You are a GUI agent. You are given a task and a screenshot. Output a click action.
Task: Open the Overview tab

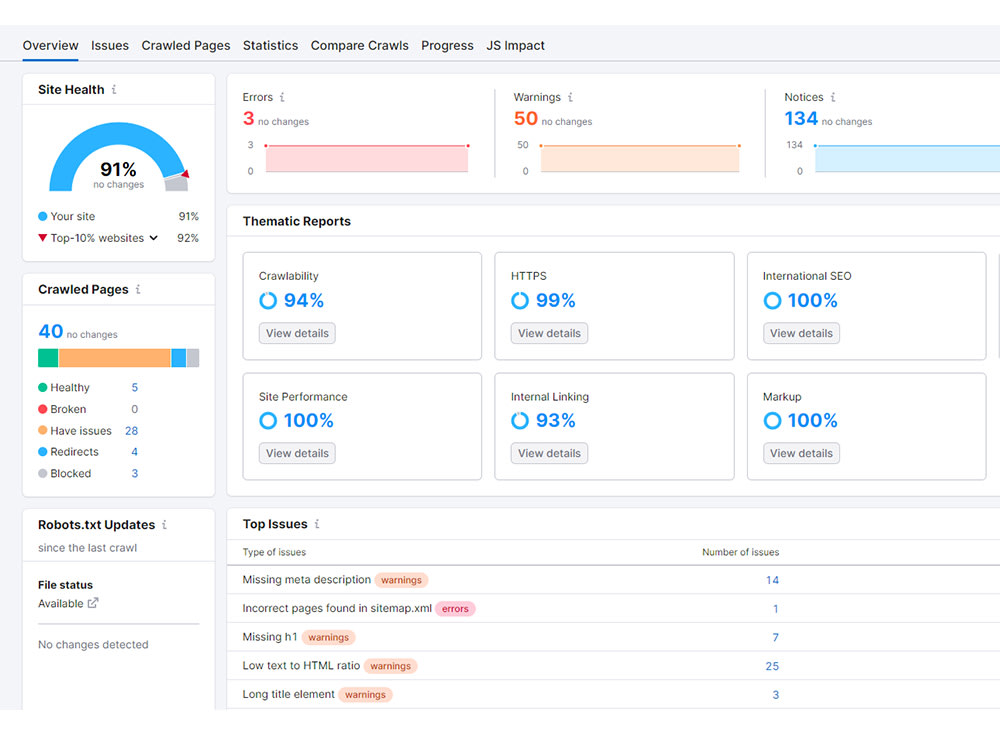coord(50,45)
